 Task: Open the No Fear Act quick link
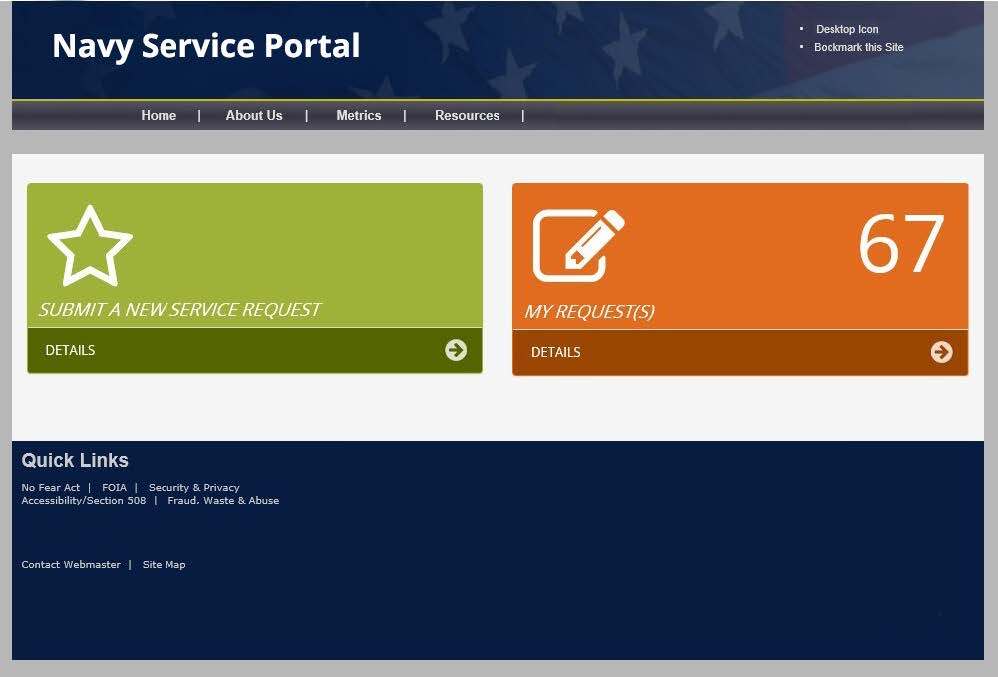pos(51,487)
